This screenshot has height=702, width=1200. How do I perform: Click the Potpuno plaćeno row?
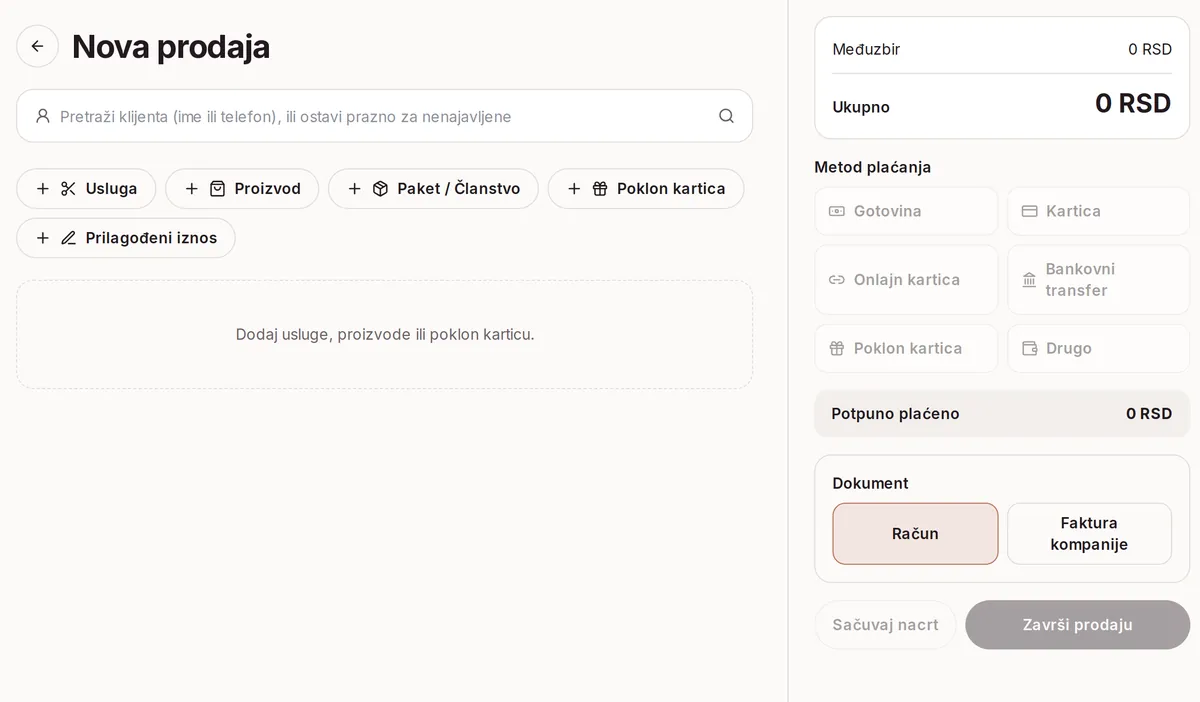1002,414
